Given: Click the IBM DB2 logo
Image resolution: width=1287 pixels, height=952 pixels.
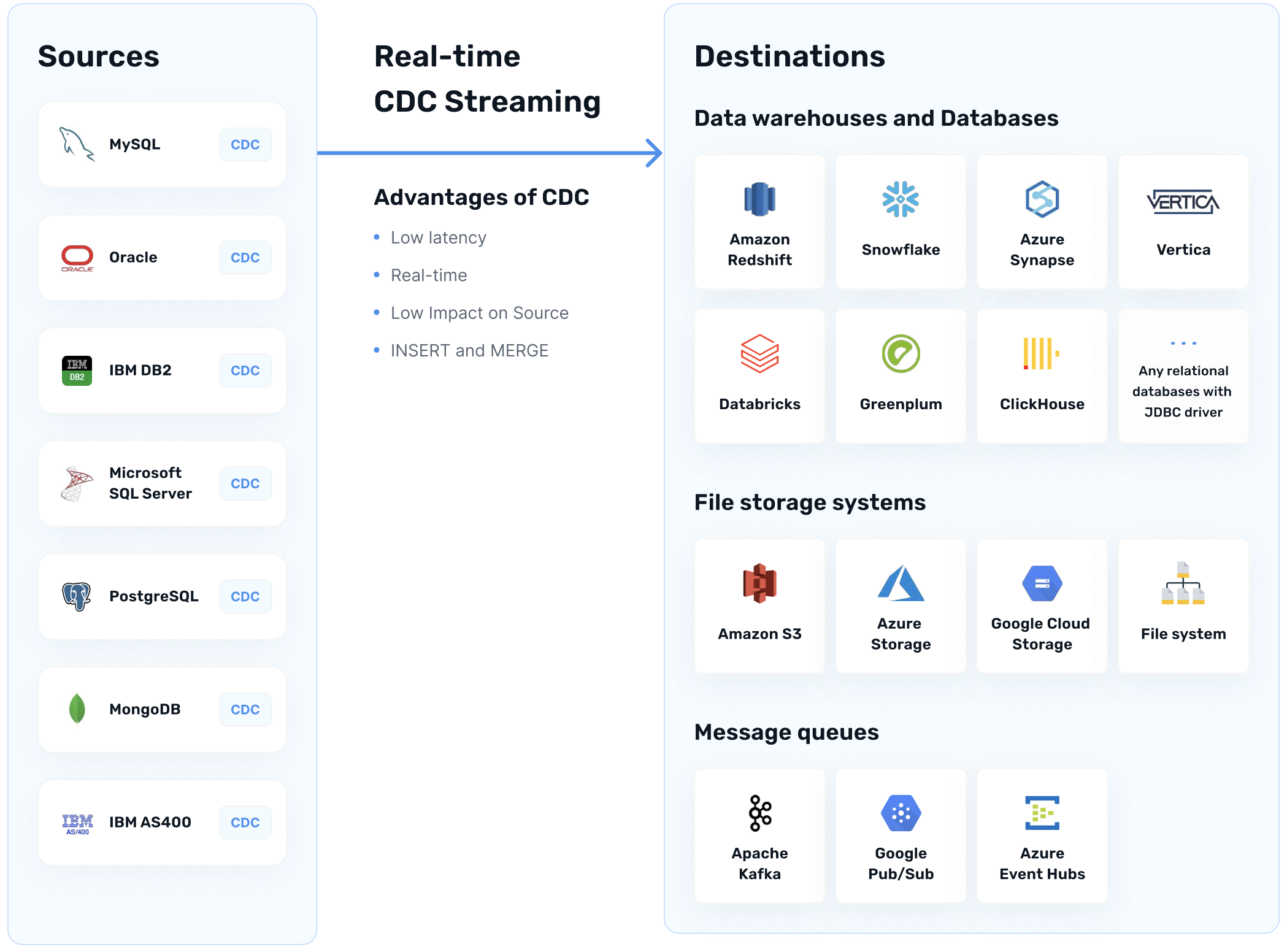Looking at the screenshot, I should tap(77, 370).
